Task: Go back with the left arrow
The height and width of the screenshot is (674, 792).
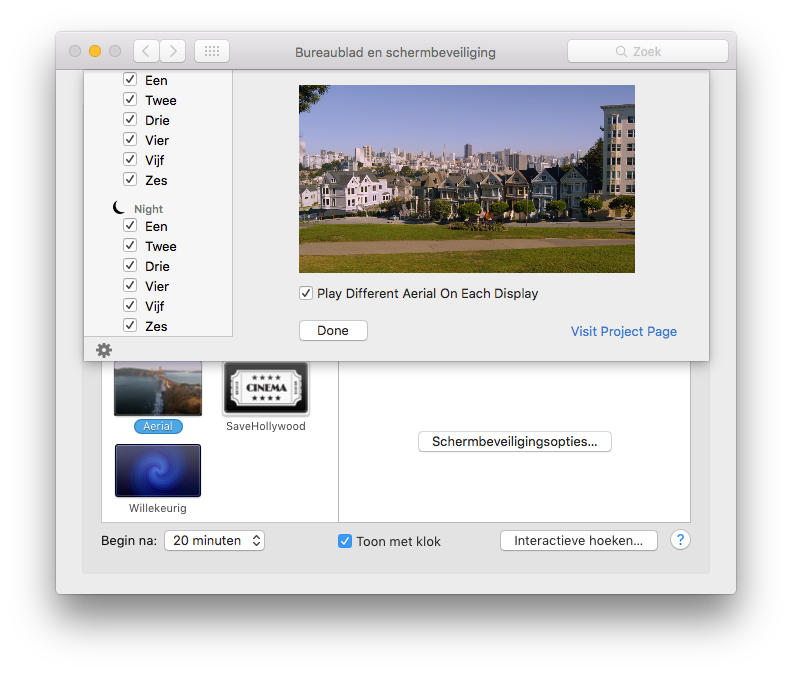Action: click(x=146, y=51)
